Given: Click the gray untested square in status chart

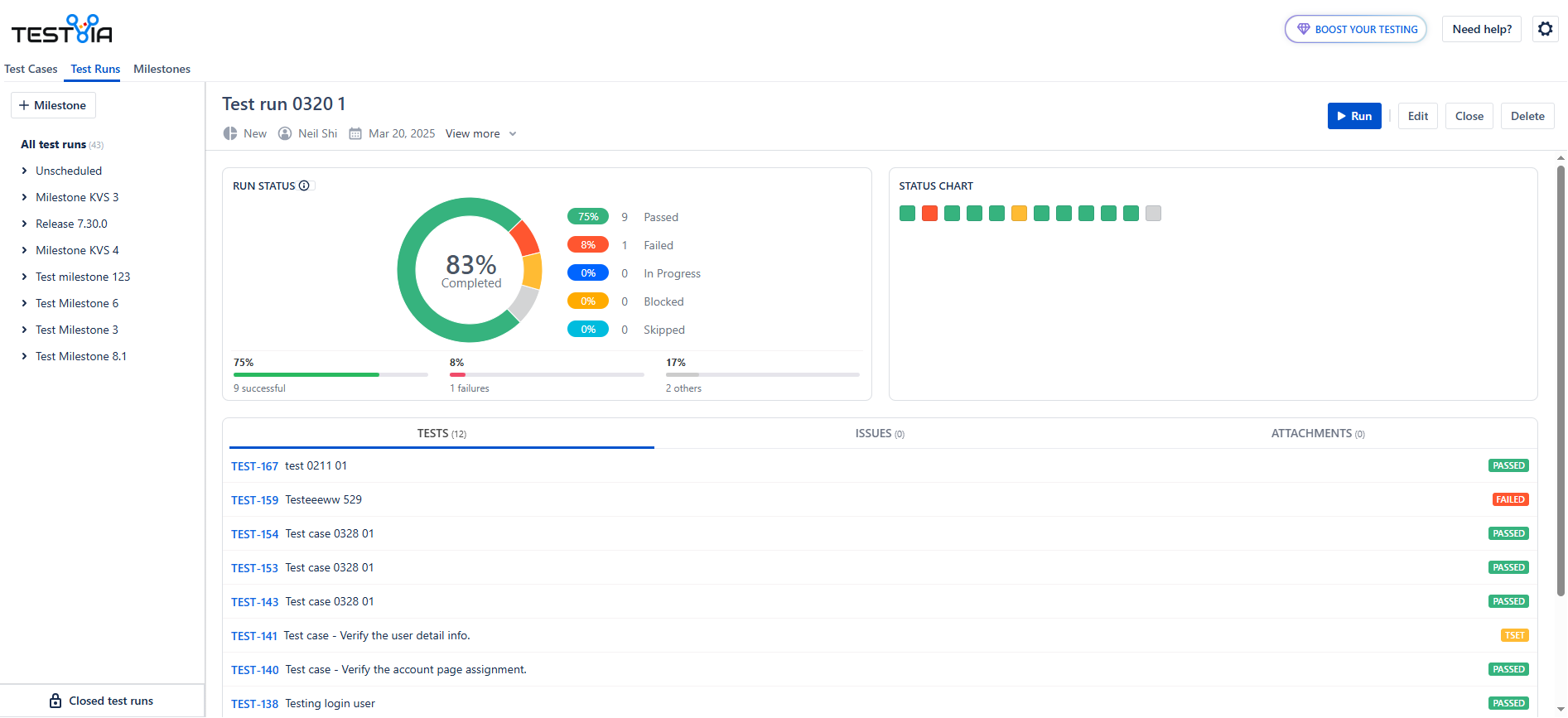Looking at the screenshot, I should tap(1153, 214).
